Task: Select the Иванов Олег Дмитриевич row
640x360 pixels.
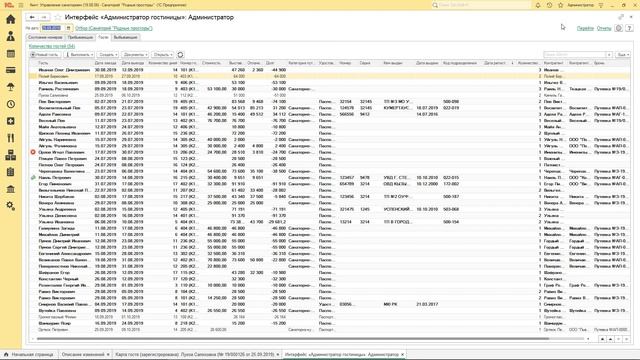Action: pyautogui.click(x=329, y=70)
